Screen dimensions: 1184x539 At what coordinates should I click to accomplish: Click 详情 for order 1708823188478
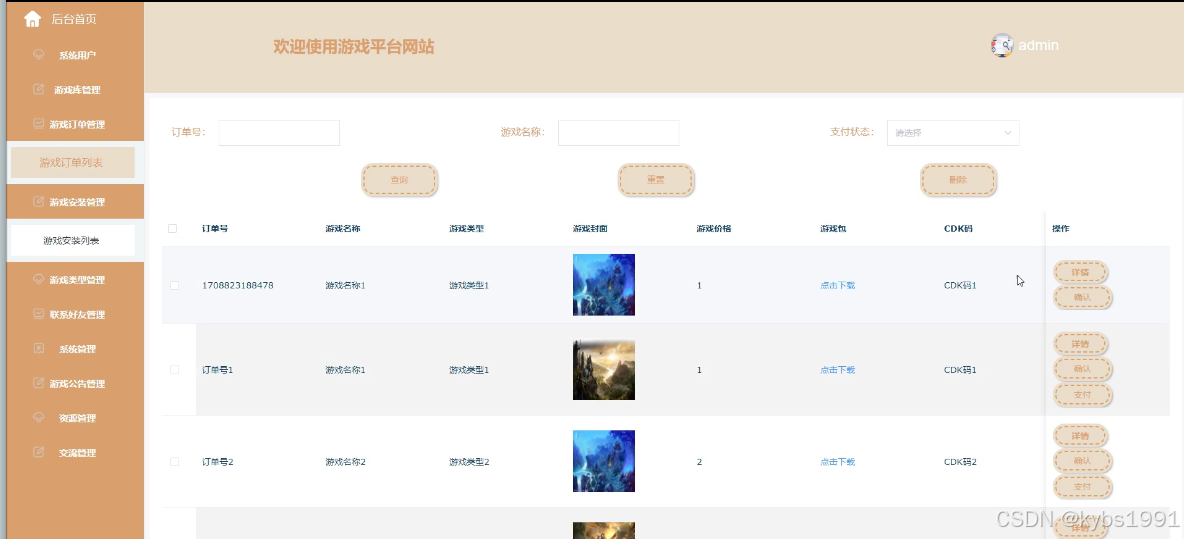click(x=1081, y=272)
